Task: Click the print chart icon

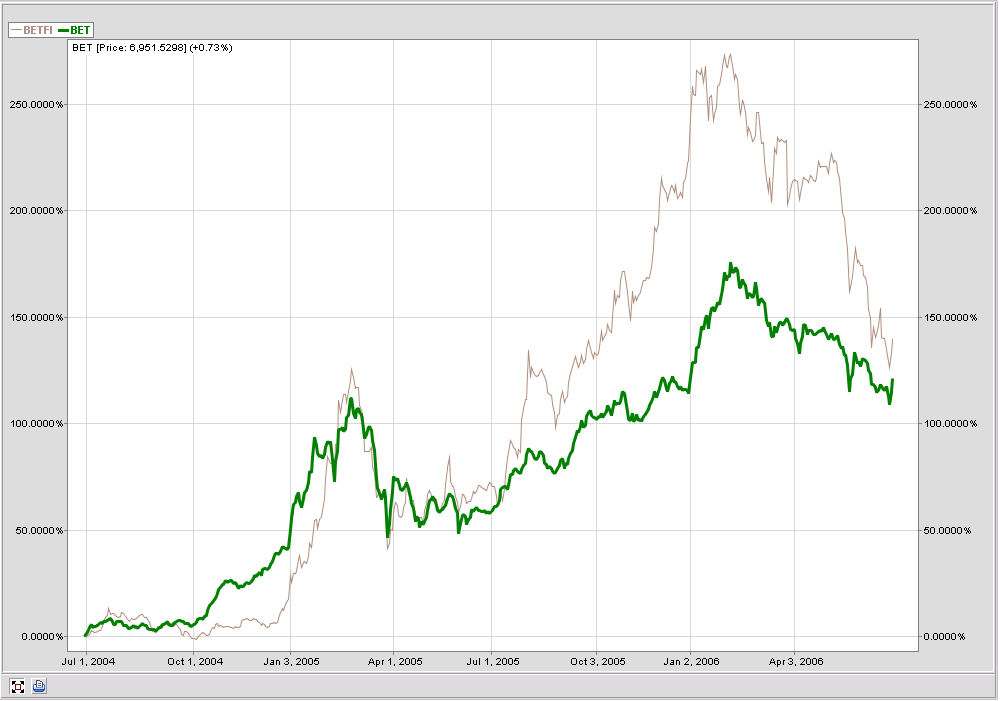Action: click(39, 686)
